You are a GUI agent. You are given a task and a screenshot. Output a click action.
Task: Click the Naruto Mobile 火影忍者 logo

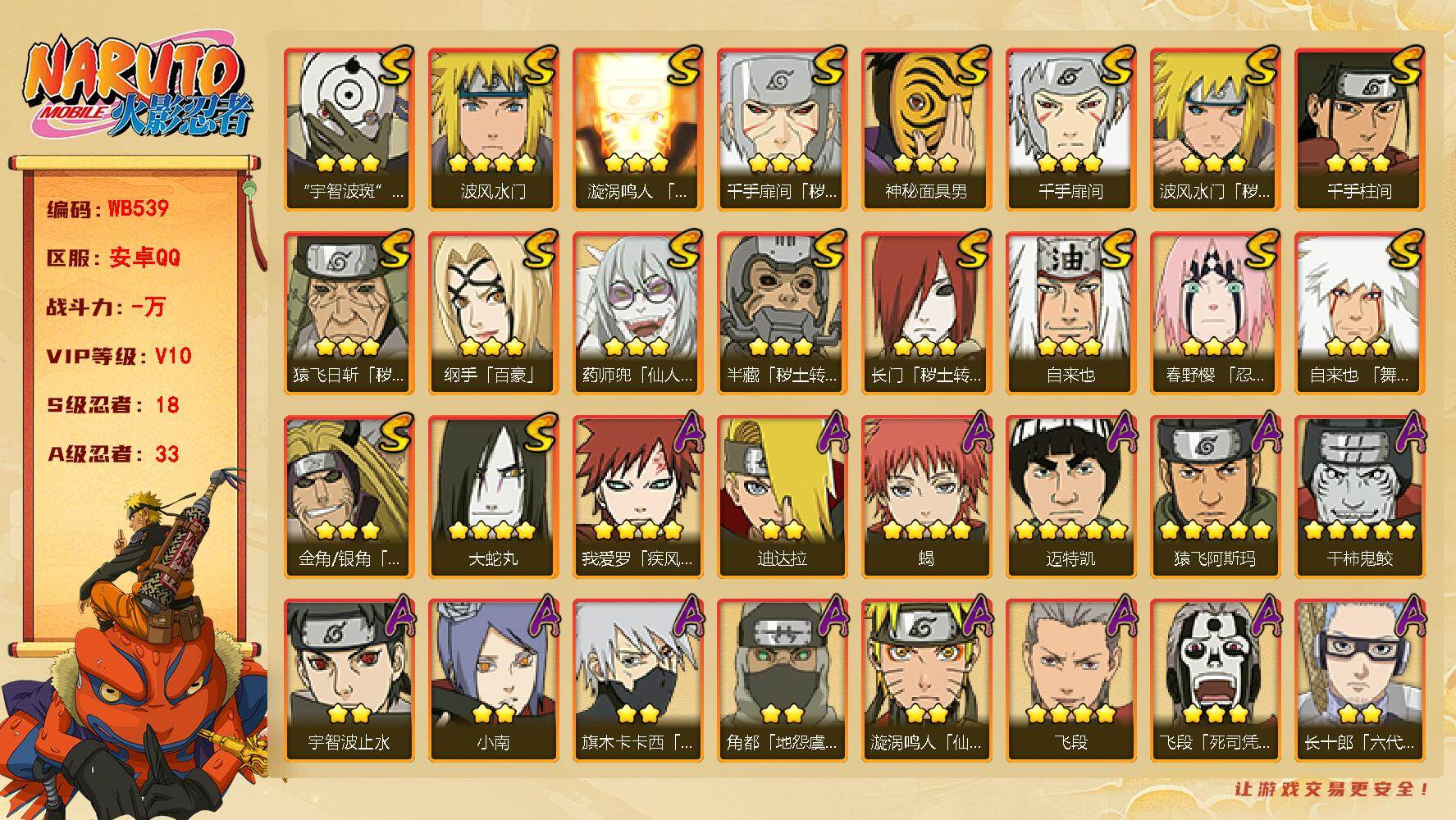pos(138,87)
